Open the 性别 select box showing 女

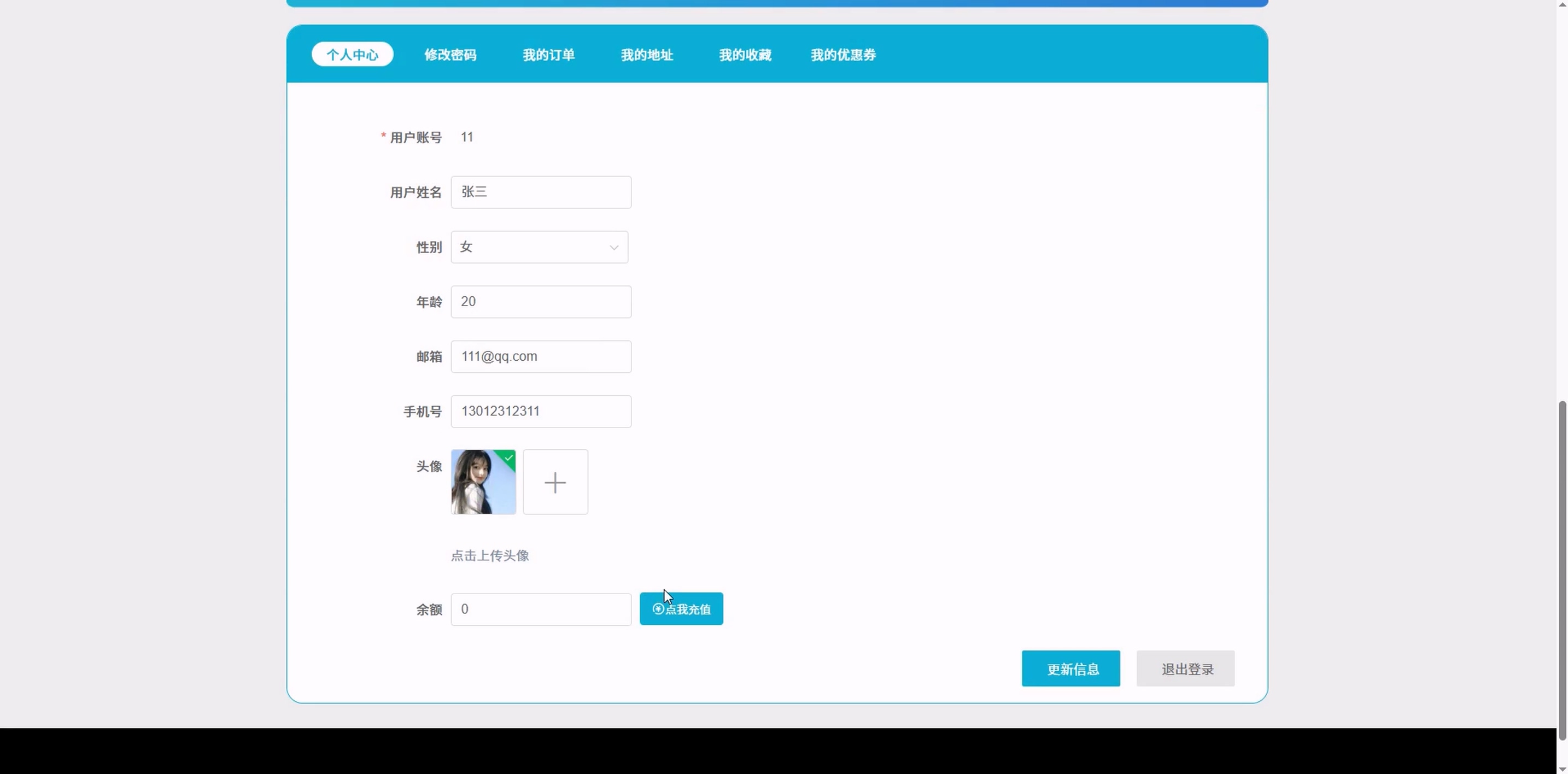530,247
